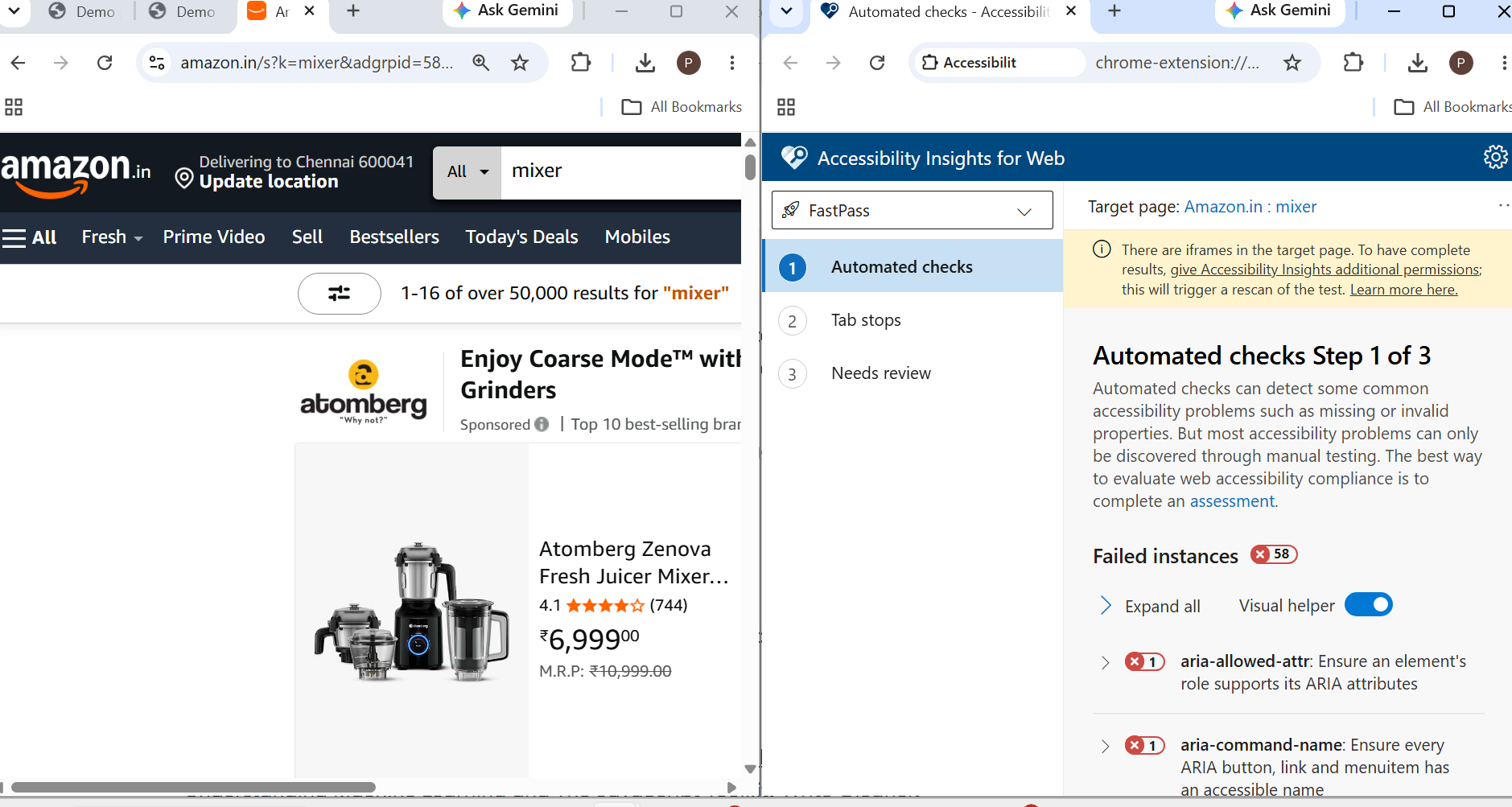Bookmark the Amazon page with the star
This screenshot has width=1512, height=807.
click(x=521, y=63)
